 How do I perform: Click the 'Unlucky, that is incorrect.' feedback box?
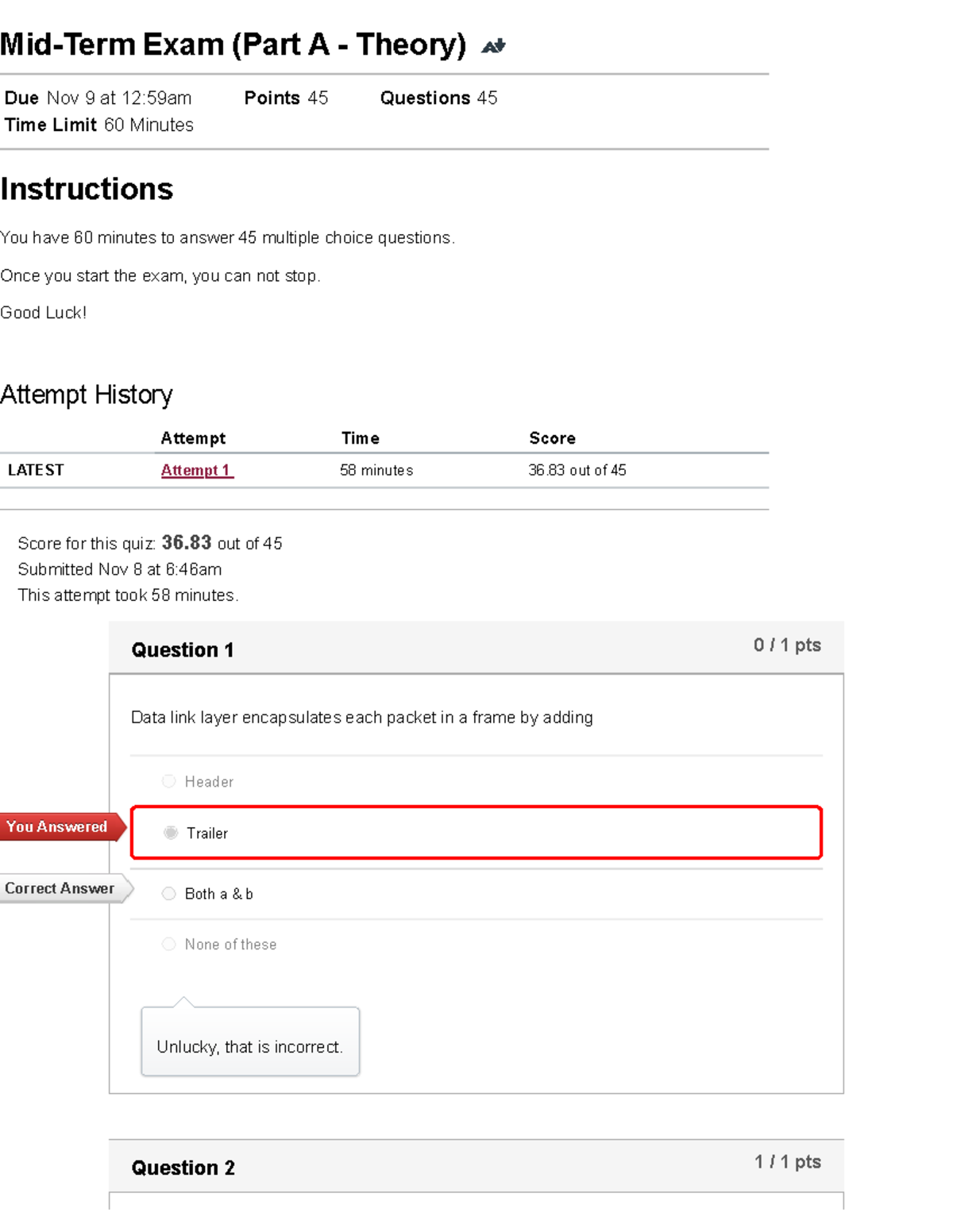point(250,1046)
